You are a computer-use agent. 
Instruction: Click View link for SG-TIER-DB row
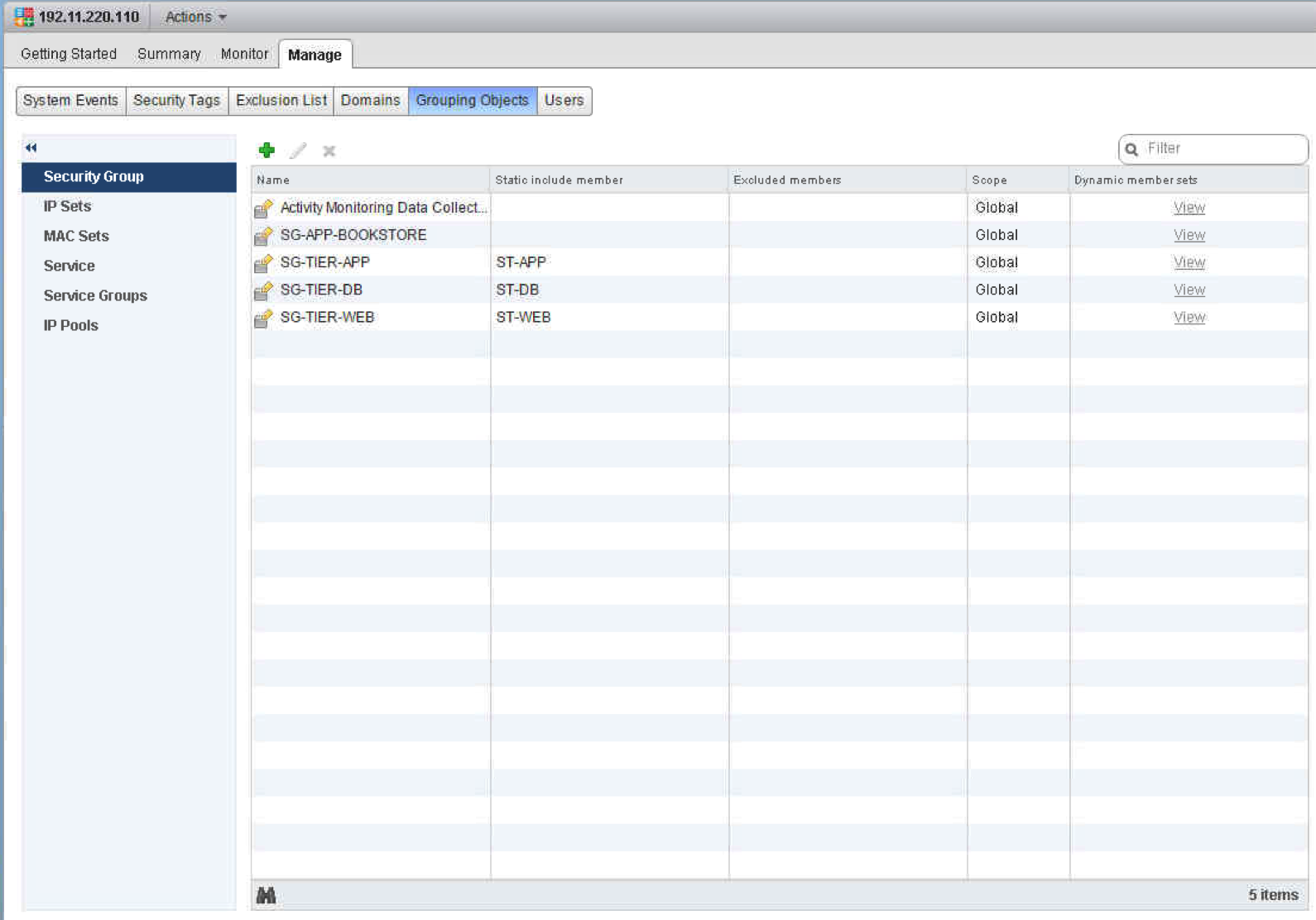click(1189, 290)
